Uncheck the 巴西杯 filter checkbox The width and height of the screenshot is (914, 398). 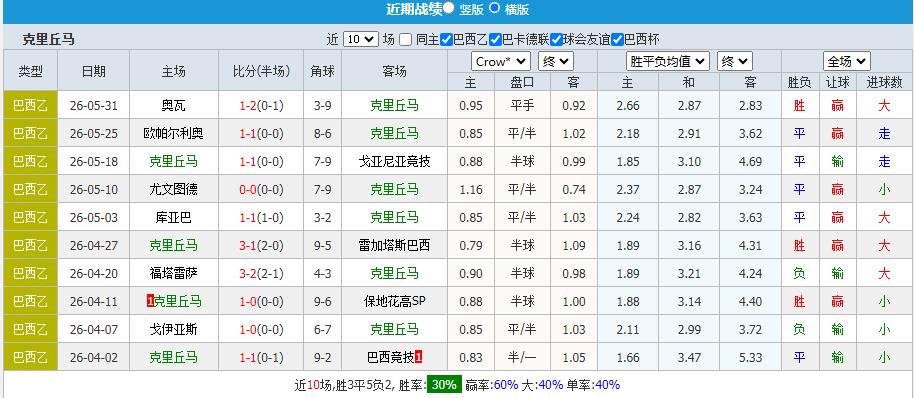pyautogui.click(x=618, y=40)
